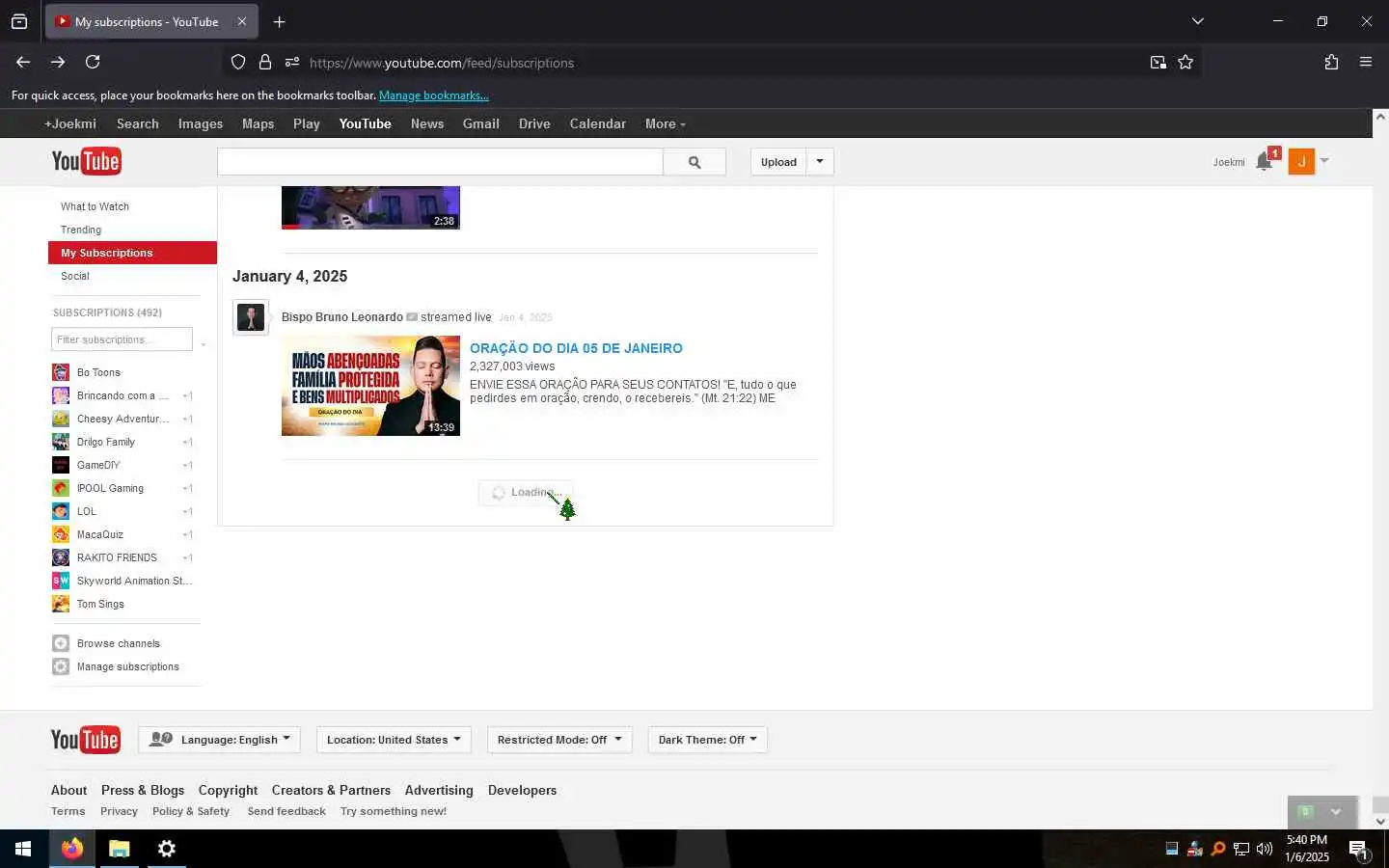Open Windows Start menu

23,849
